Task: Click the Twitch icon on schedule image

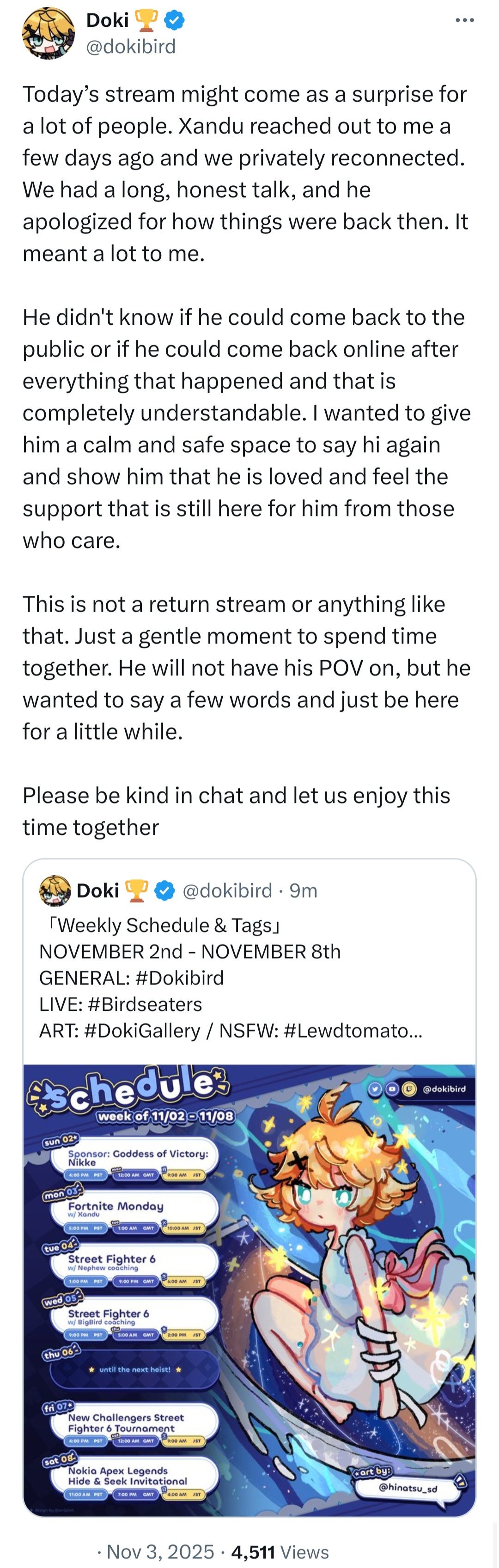Action: click(x=409, y=1089)
